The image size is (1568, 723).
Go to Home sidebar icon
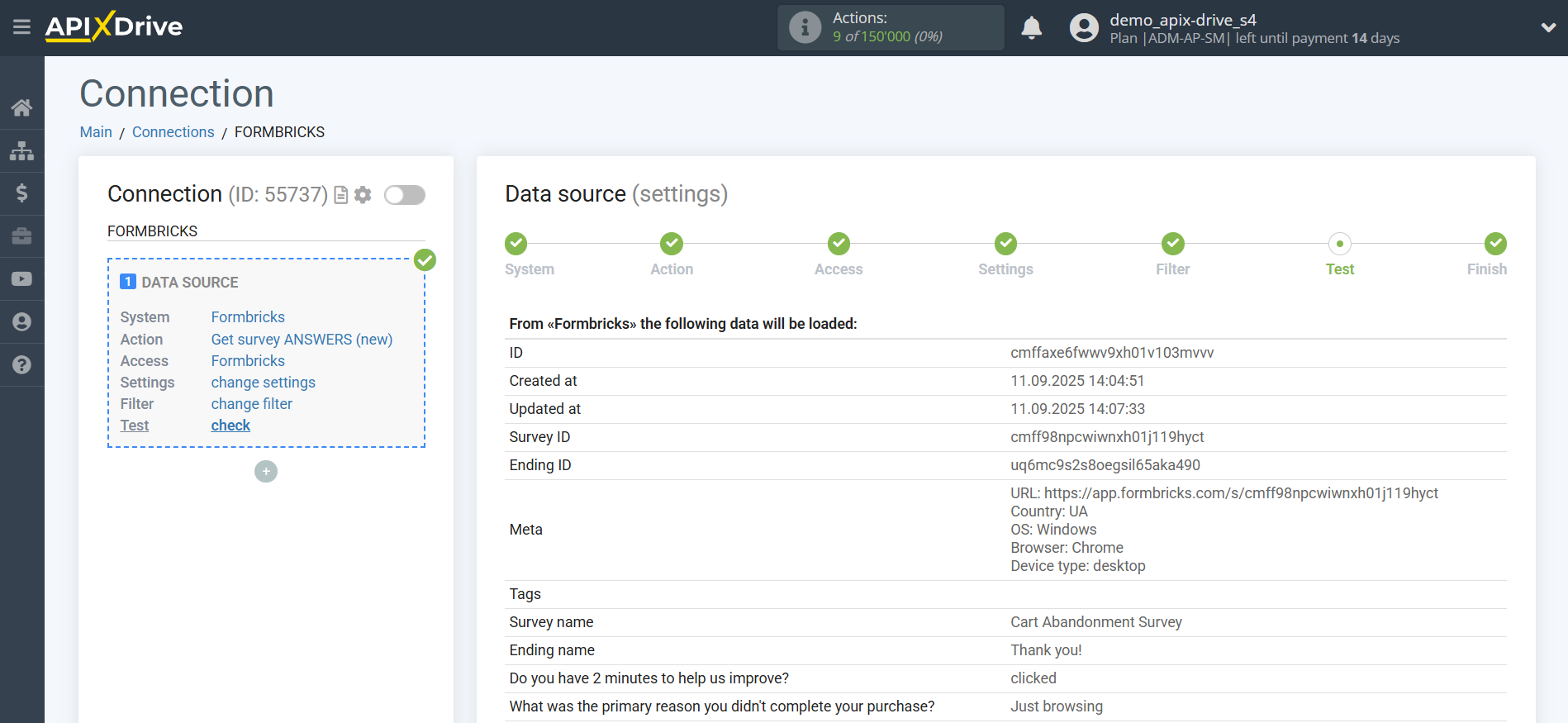[22, 107]
